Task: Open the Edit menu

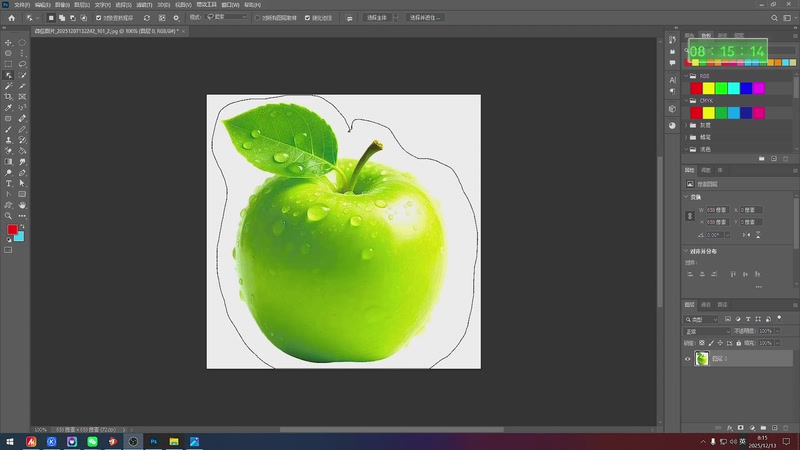Action: pyautogui.click(x=42, y=5)
